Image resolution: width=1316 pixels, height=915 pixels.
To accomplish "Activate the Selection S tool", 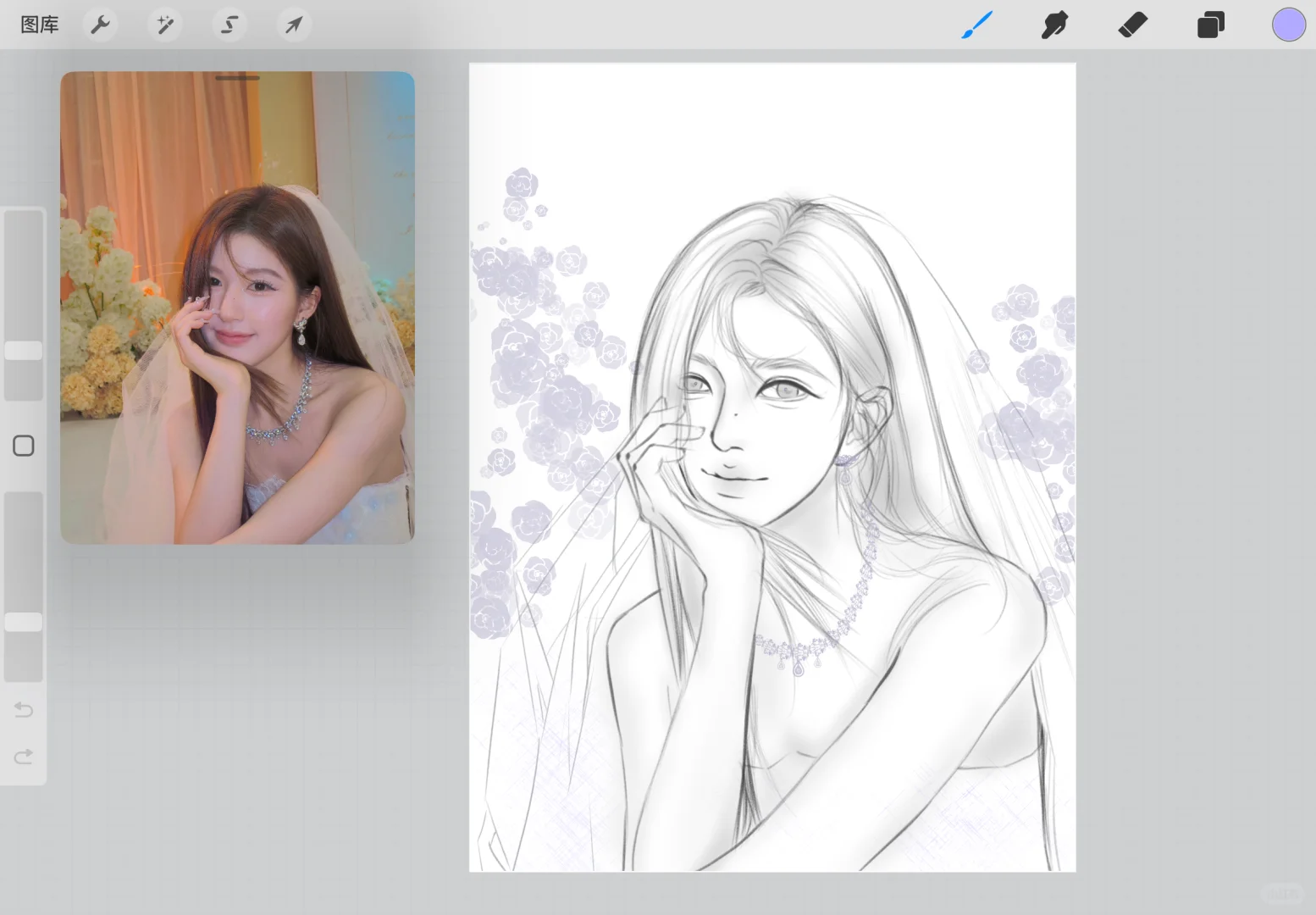I will [229, 25].
